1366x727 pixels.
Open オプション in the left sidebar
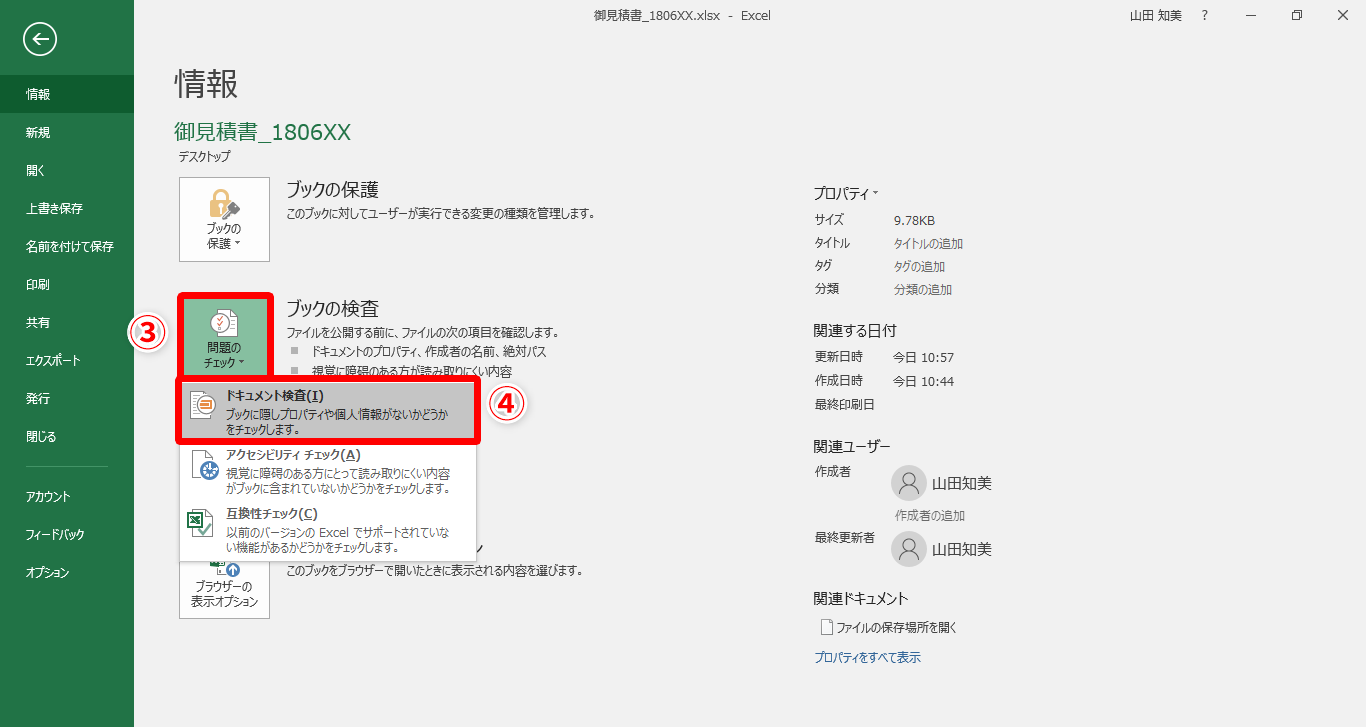(x=67, y=572)
